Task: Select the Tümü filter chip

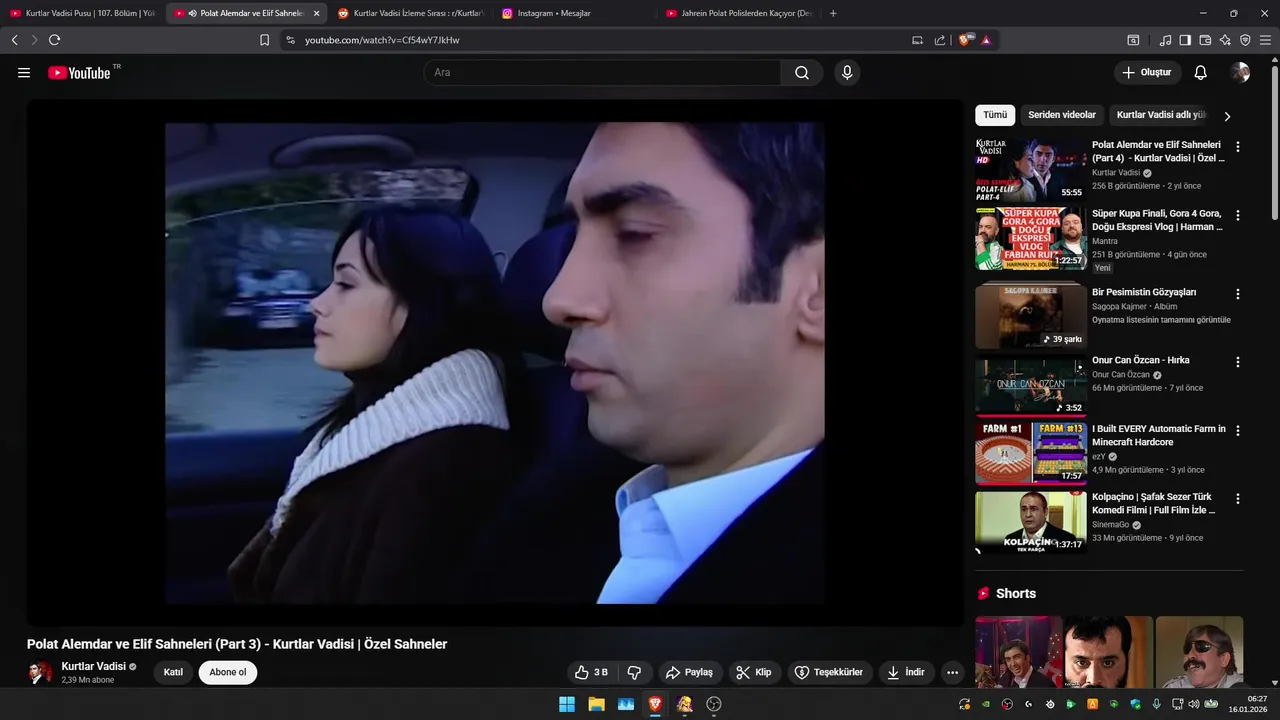Action: click(995, 115)
